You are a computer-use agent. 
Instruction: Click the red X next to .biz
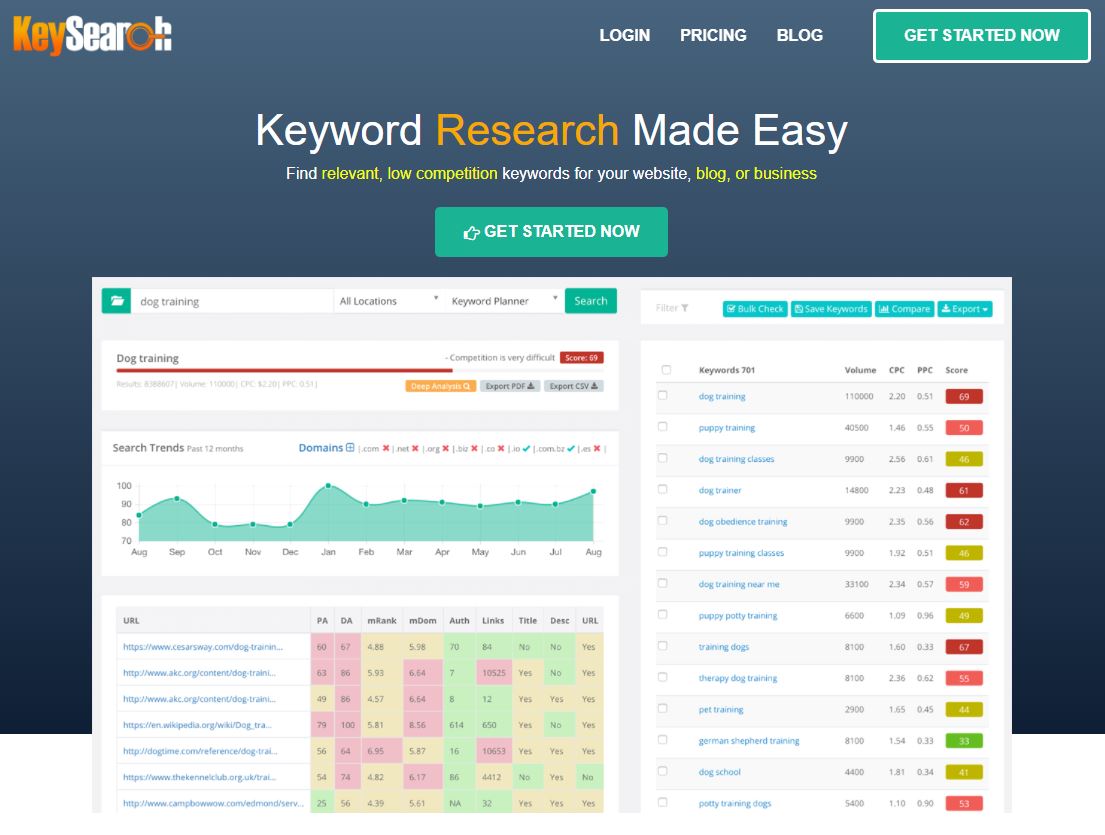(474, 448)
